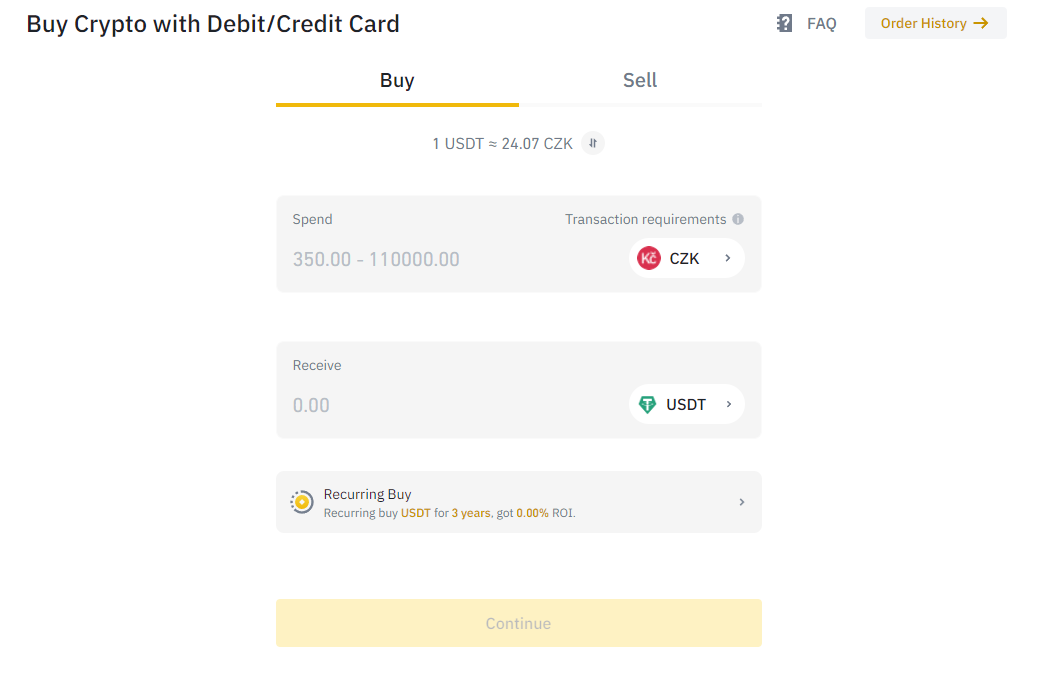Open the FAQ link
Viewport: 1062px width, 677px height.
tap(821, 23)
